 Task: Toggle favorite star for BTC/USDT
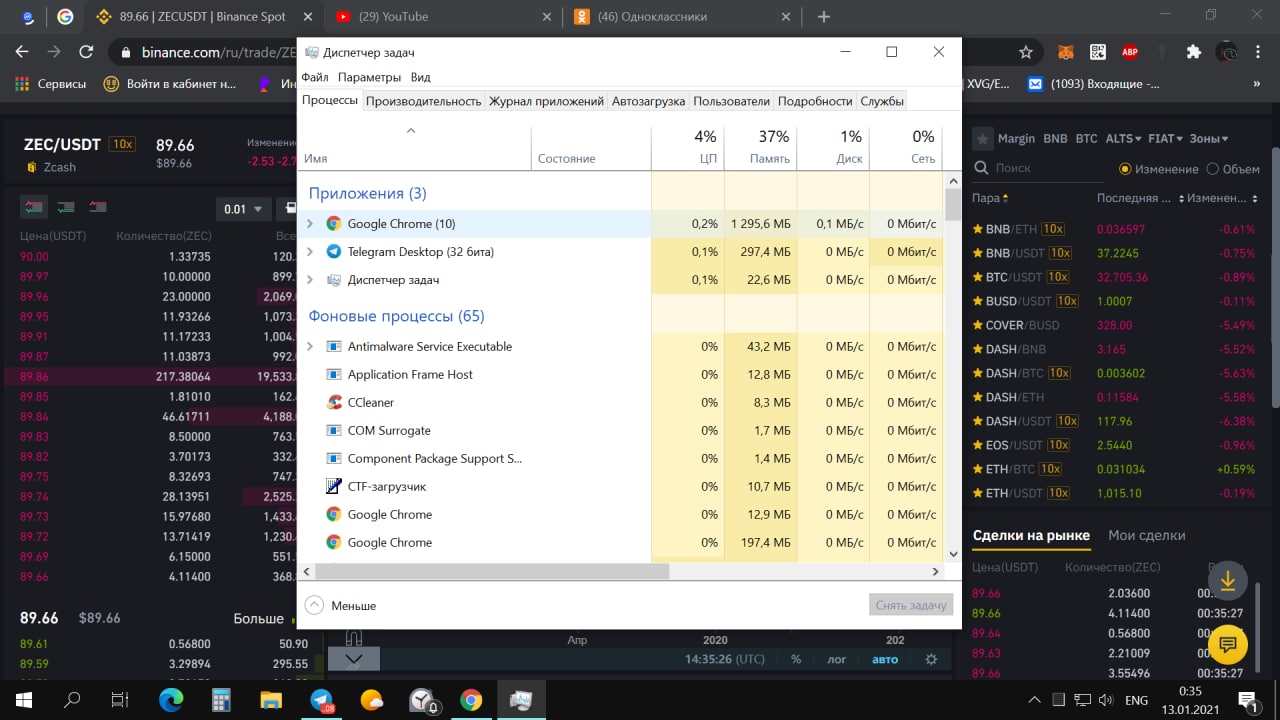click(978, 277)
